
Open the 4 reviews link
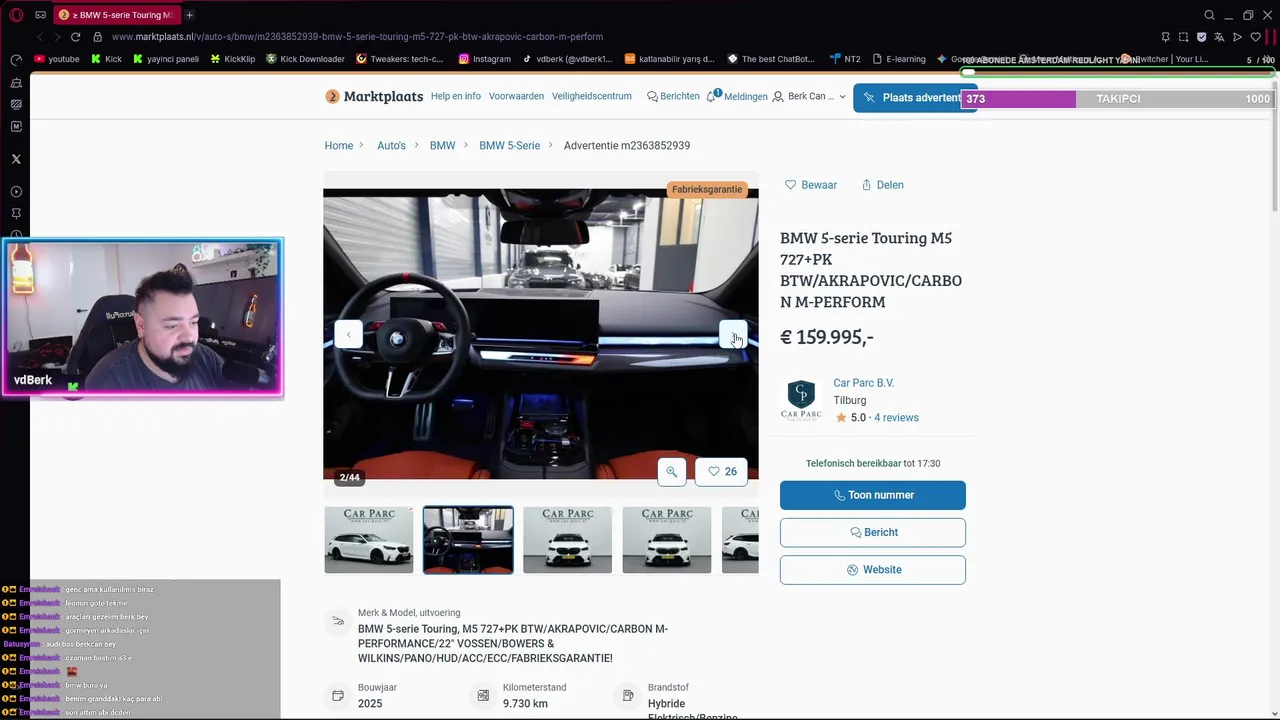tap(896, 418)
